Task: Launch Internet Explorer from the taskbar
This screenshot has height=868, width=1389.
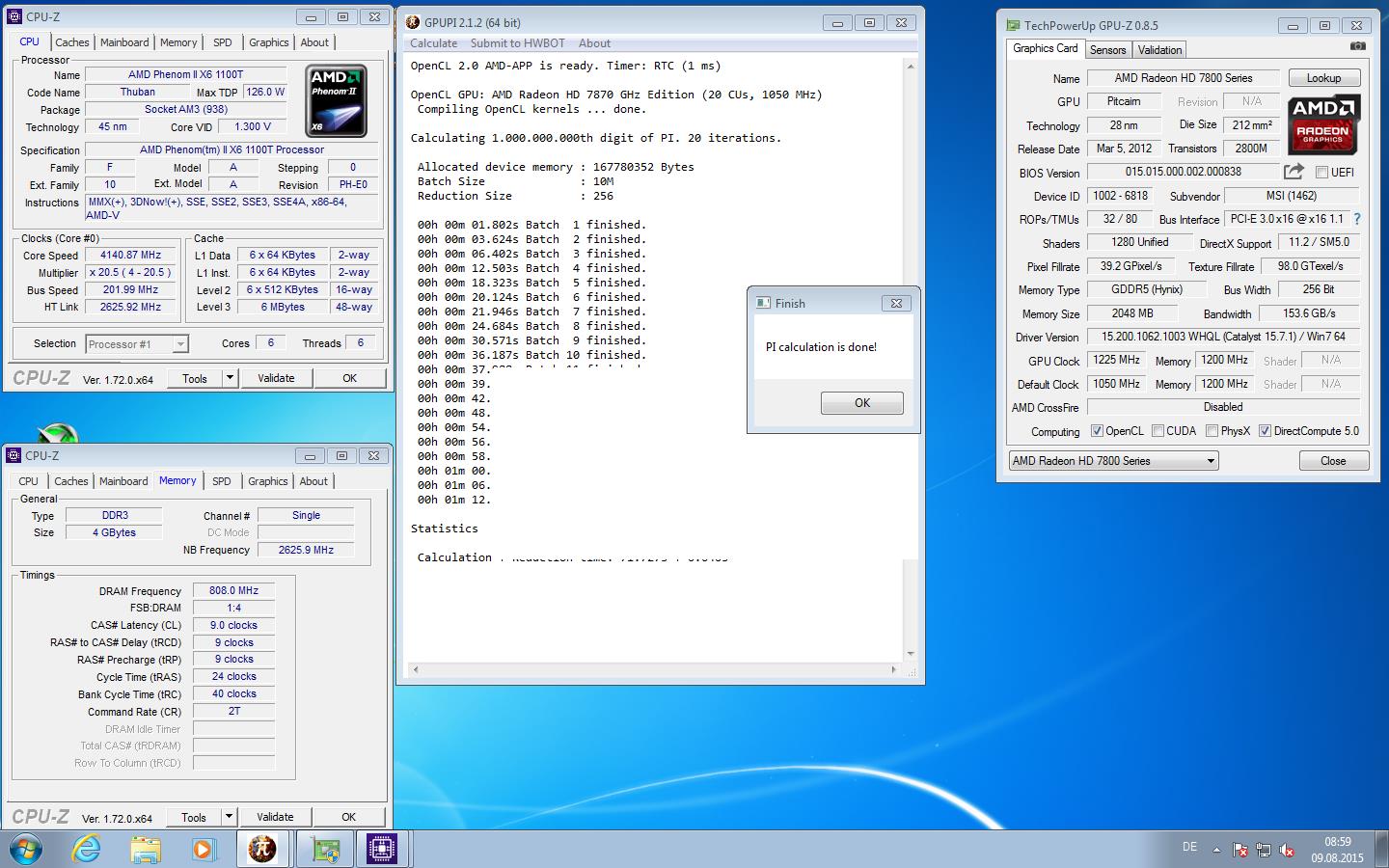Action: 87,850
